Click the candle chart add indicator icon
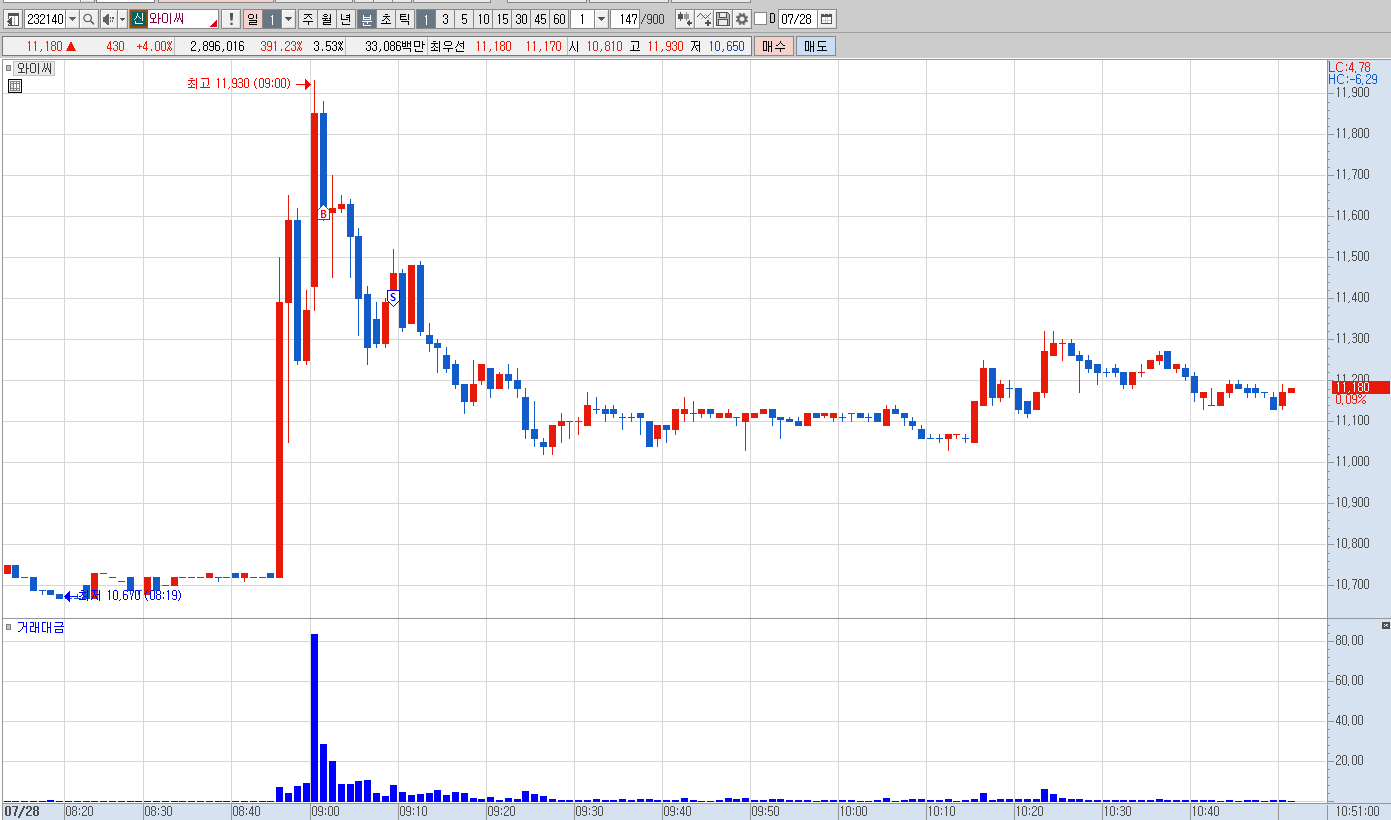The width and height of the screenshot is (1391, 820). tap(685, 19)
